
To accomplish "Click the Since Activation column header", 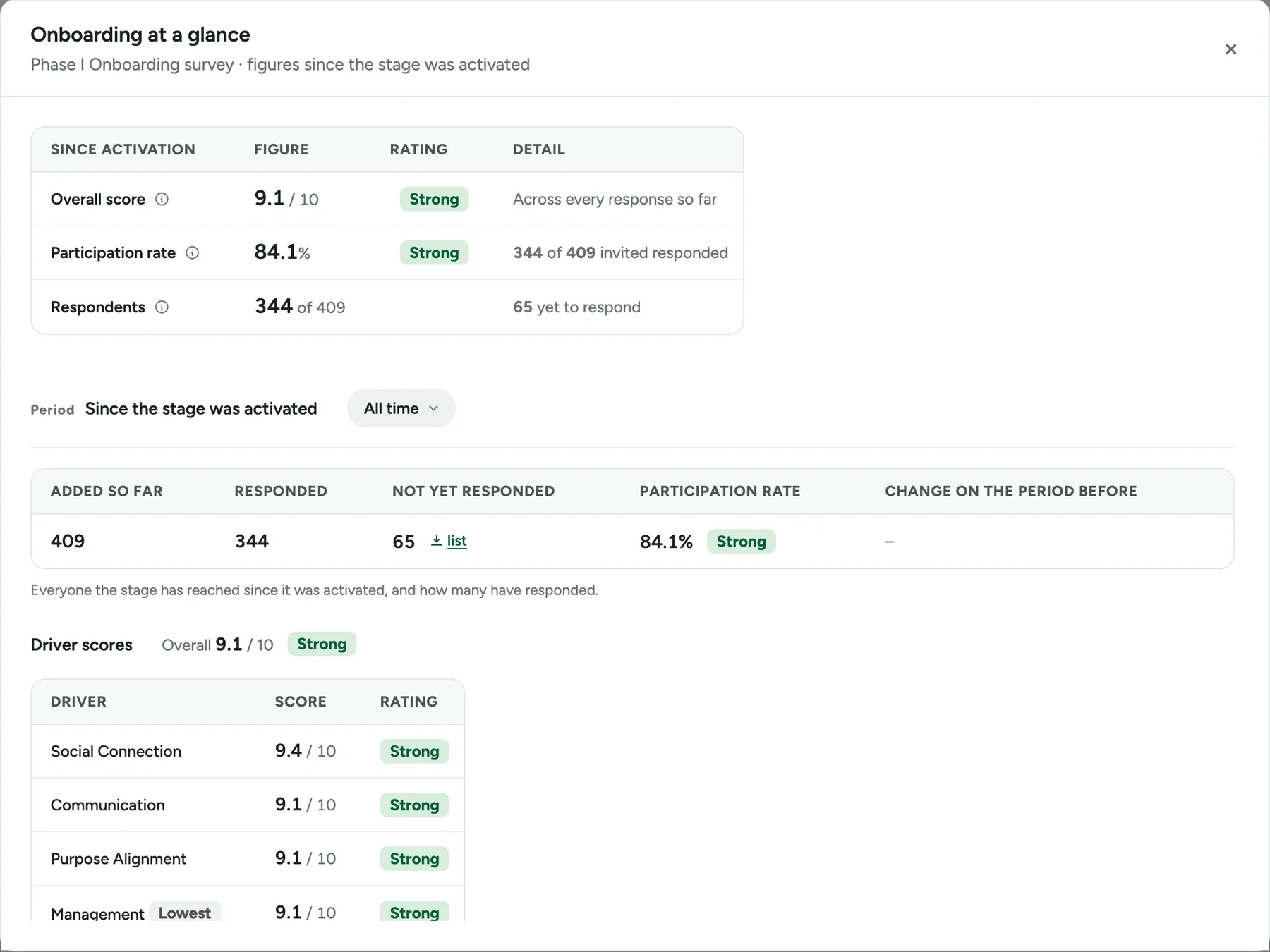I will pos(123,149).
